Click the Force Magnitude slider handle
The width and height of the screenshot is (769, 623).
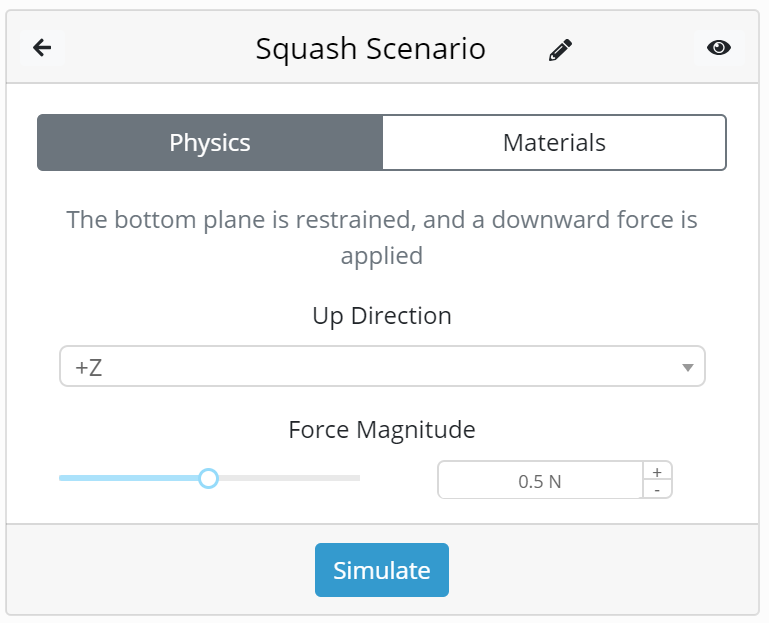coord(208,478)
